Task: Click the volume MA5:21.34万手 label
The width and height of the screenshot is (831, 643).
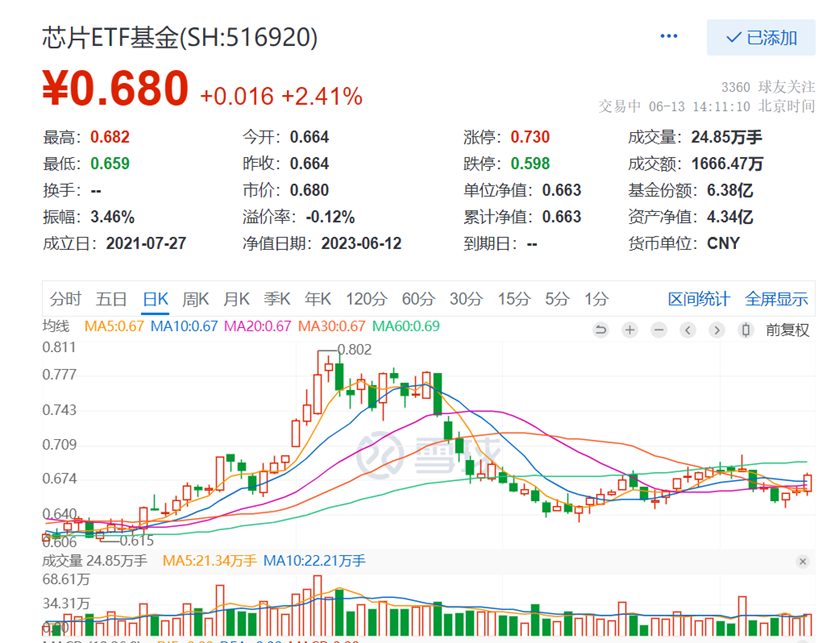Action: point(209,561)
